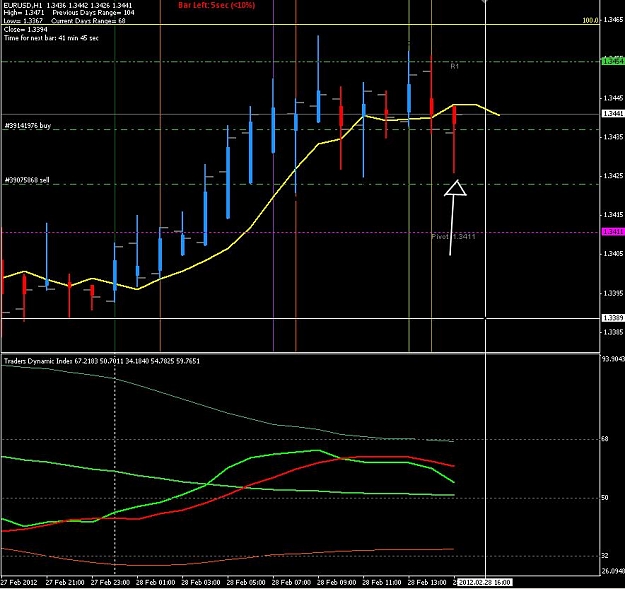
Task: Select the #39141976 buy order label
Action: (x=28, y=126)
